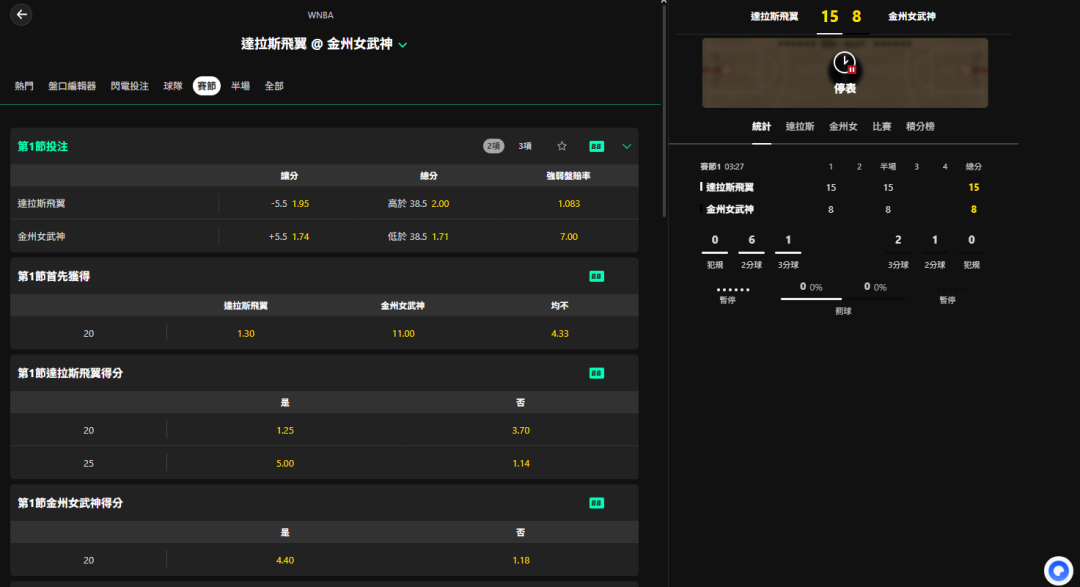Click the 讓分 column header
Image resolution: width=1080 pixels, height=587 pixels.
pyautogui.click(x=289, y=176)
